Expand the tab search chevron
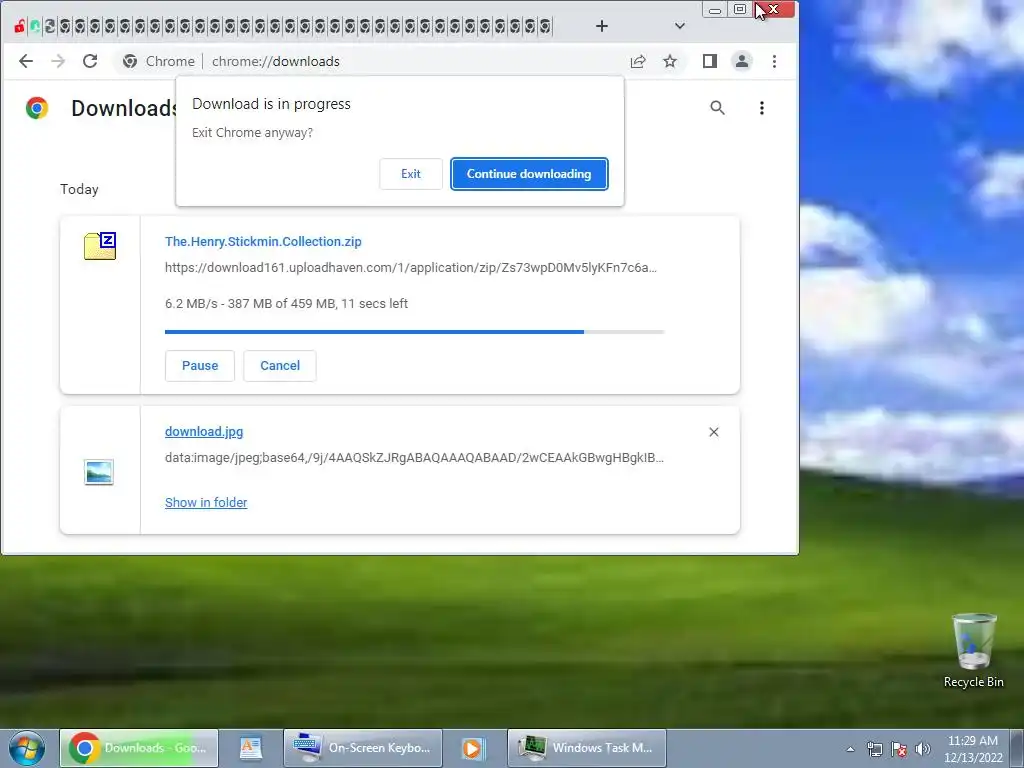Screen dimensions: 1024x768 click(x=680, y=26)
